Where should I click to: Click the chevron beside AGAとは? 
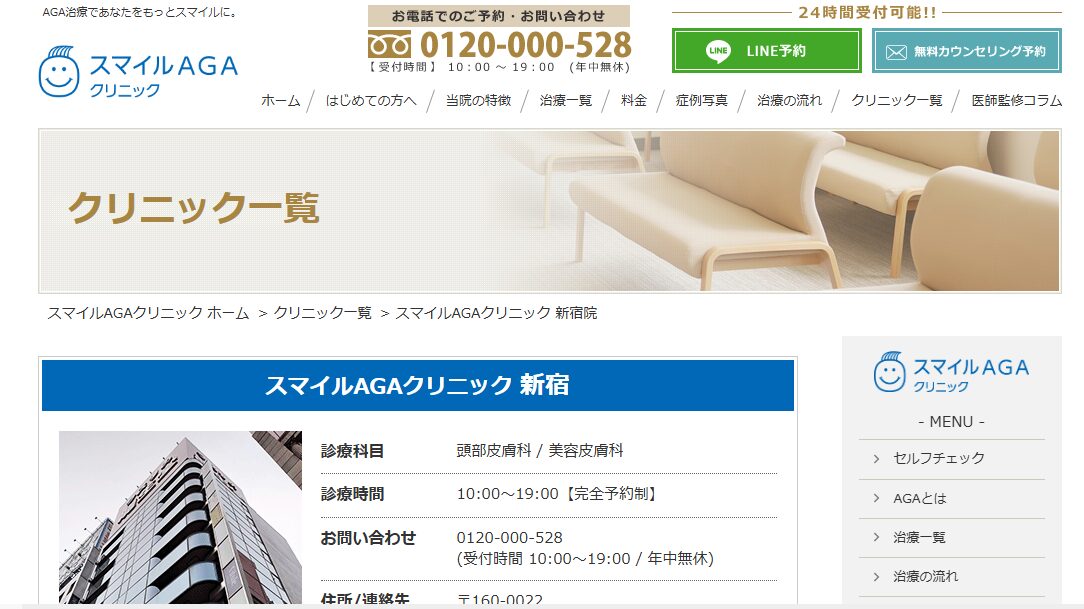(877, 498)
